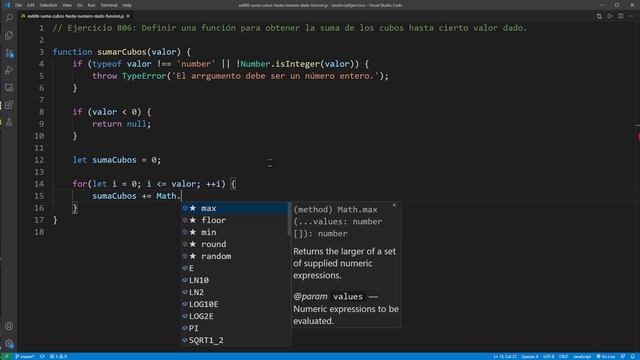Click the remote window indicator in the status bar

(6, 356)
